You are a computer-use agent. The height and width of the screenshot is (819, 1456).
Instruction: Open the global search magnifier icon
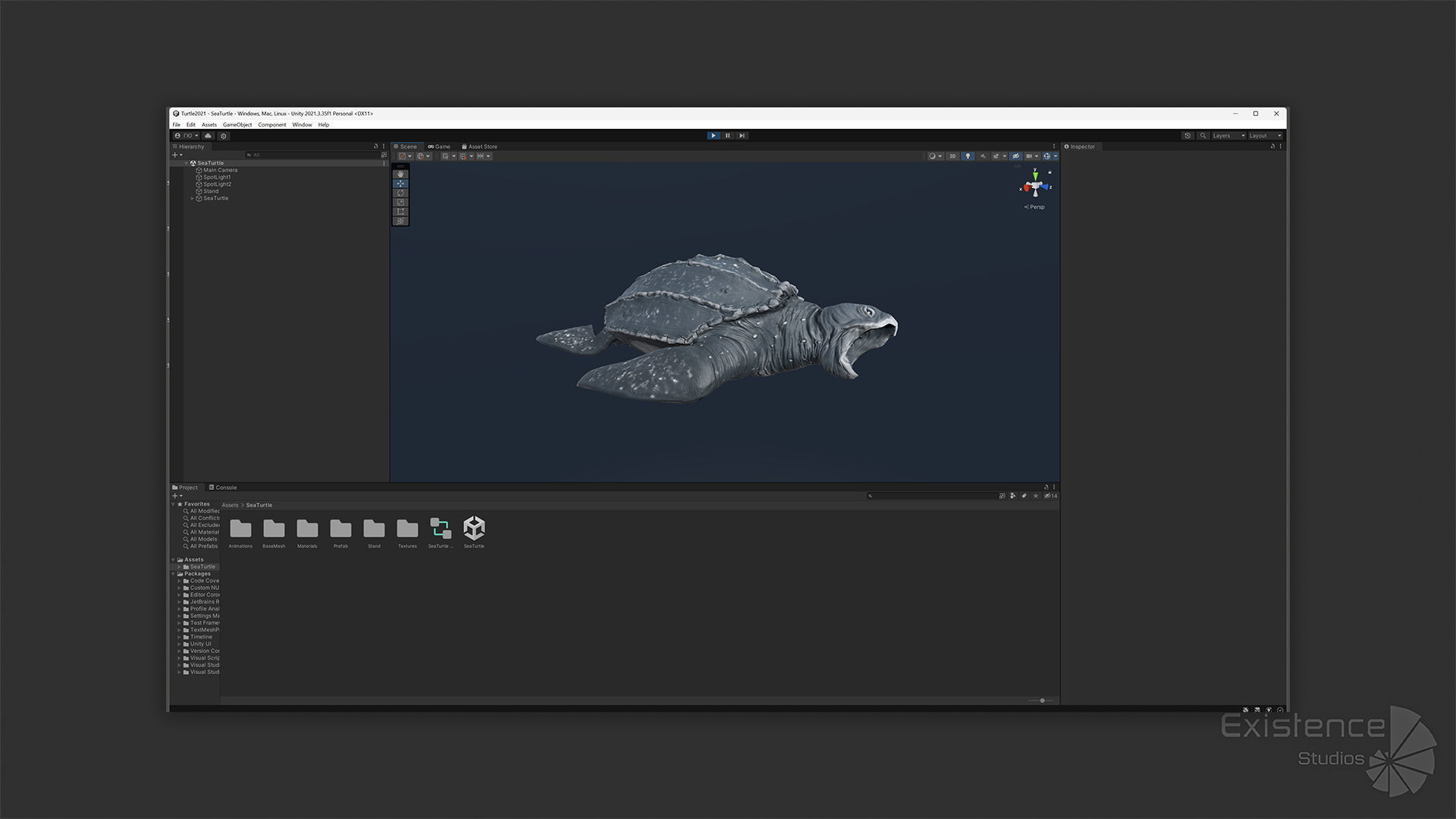1203,136
